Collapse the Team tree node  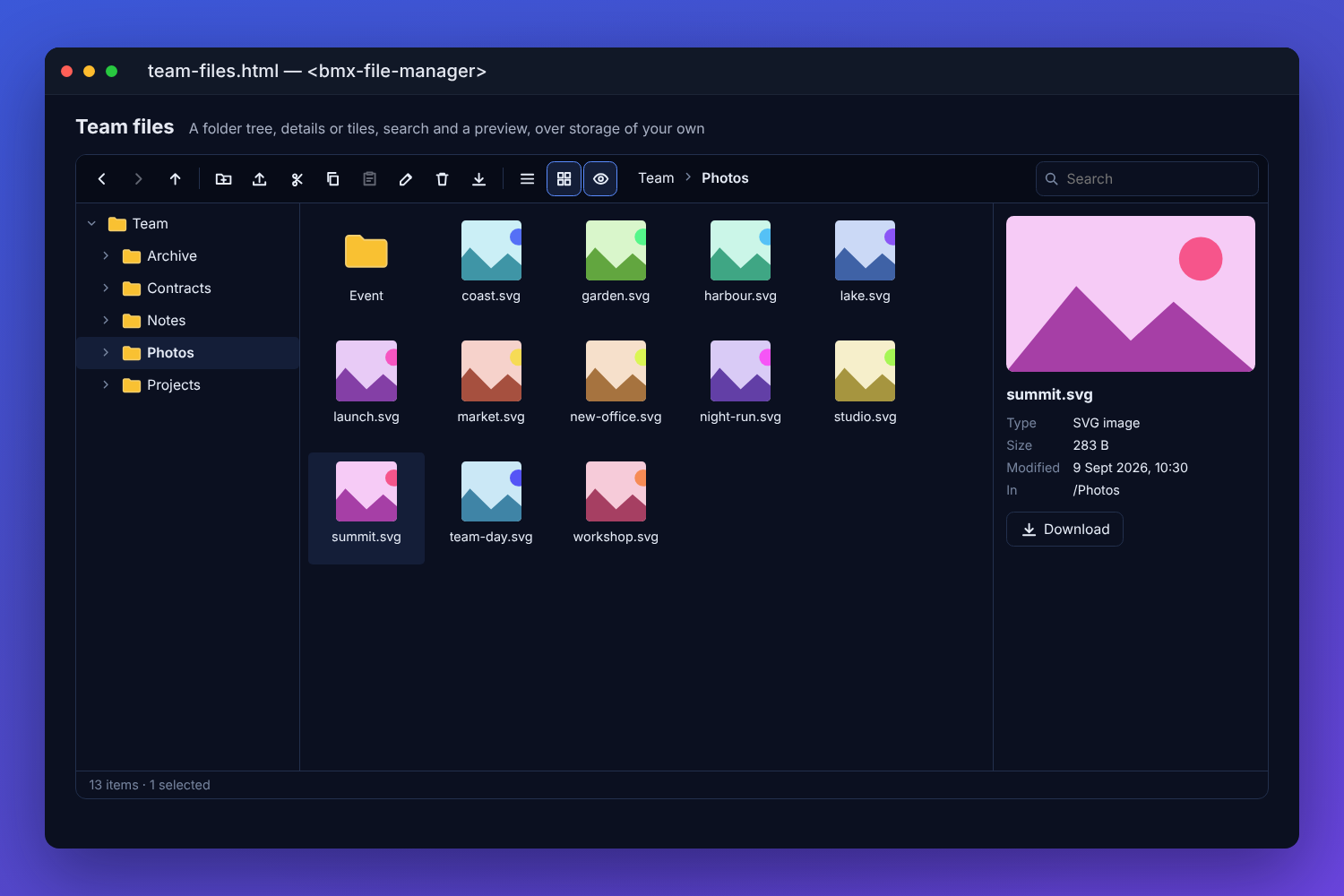tap(91, 224)
